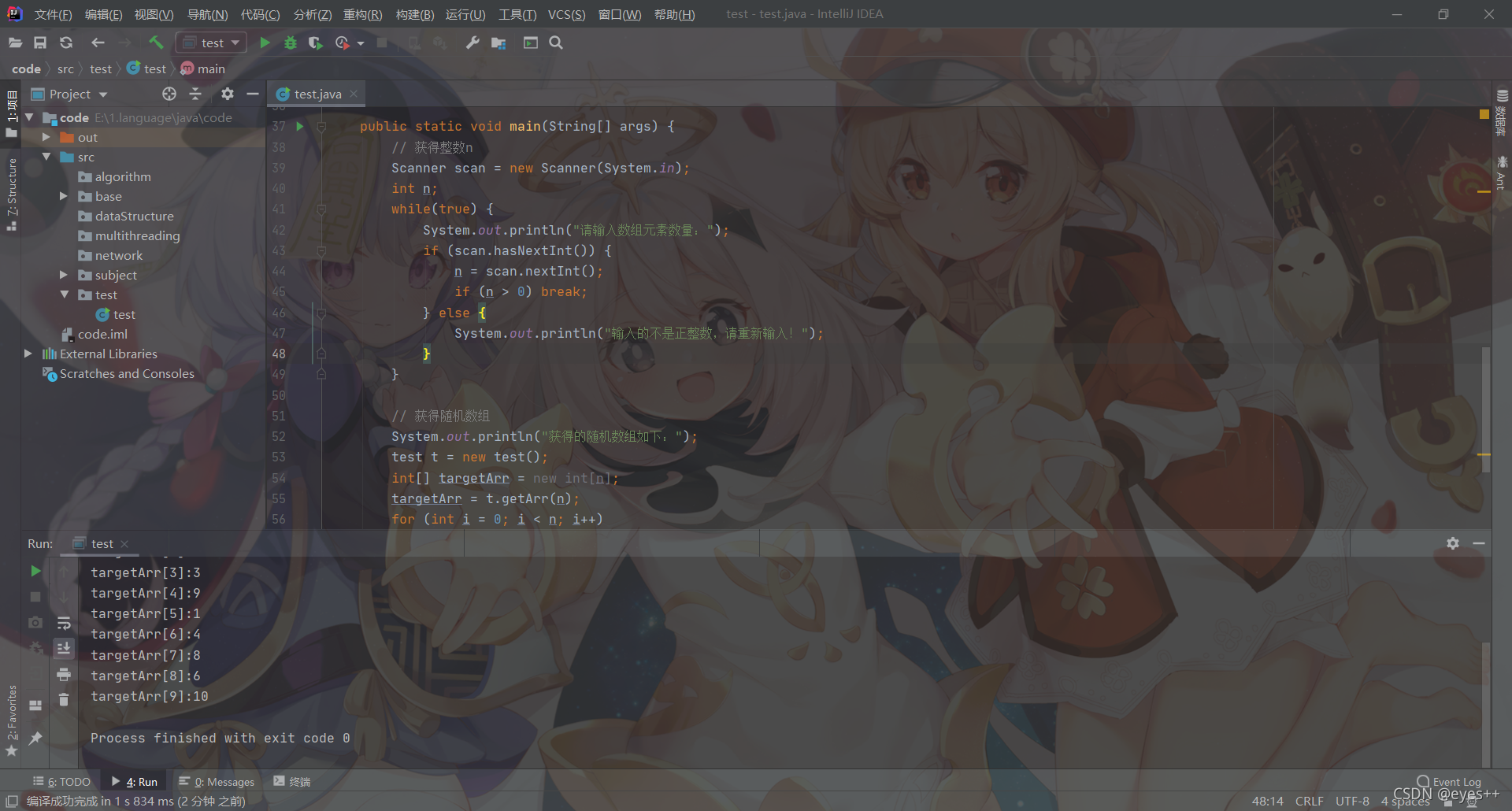This screenshot has height=811, width=1512.
Task: Run panel settings gear icon
Action: point(1453,543)
